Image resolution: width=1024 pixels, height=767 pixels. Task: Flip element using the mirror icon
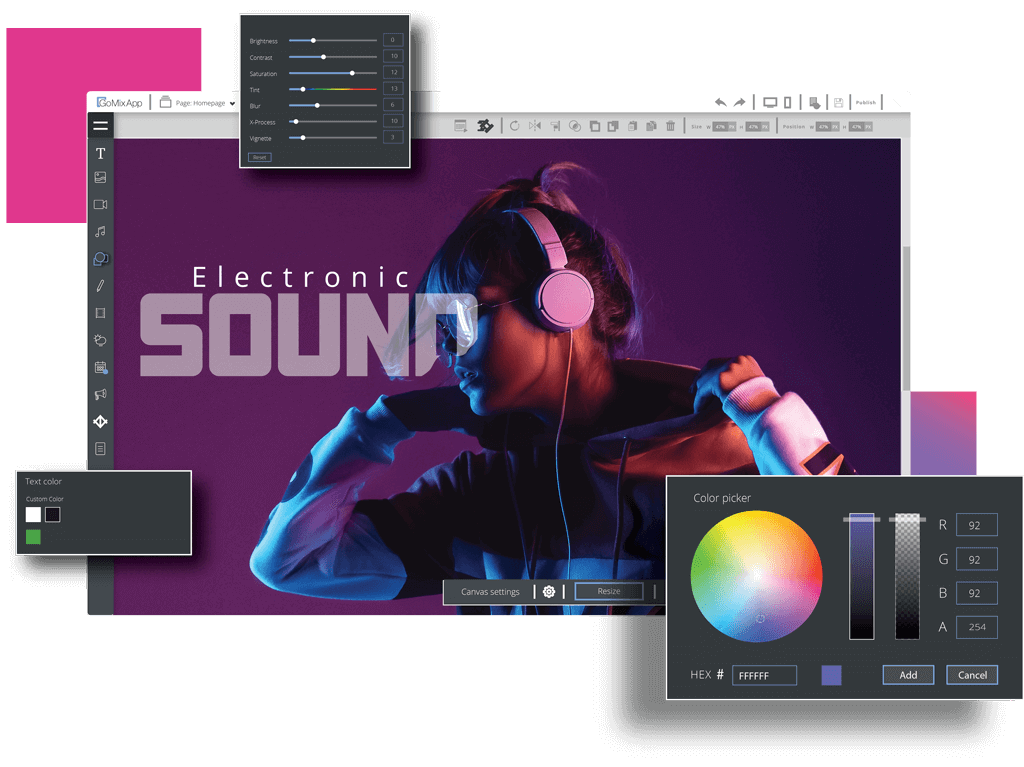pyautogui.click(x=534, y=126)
